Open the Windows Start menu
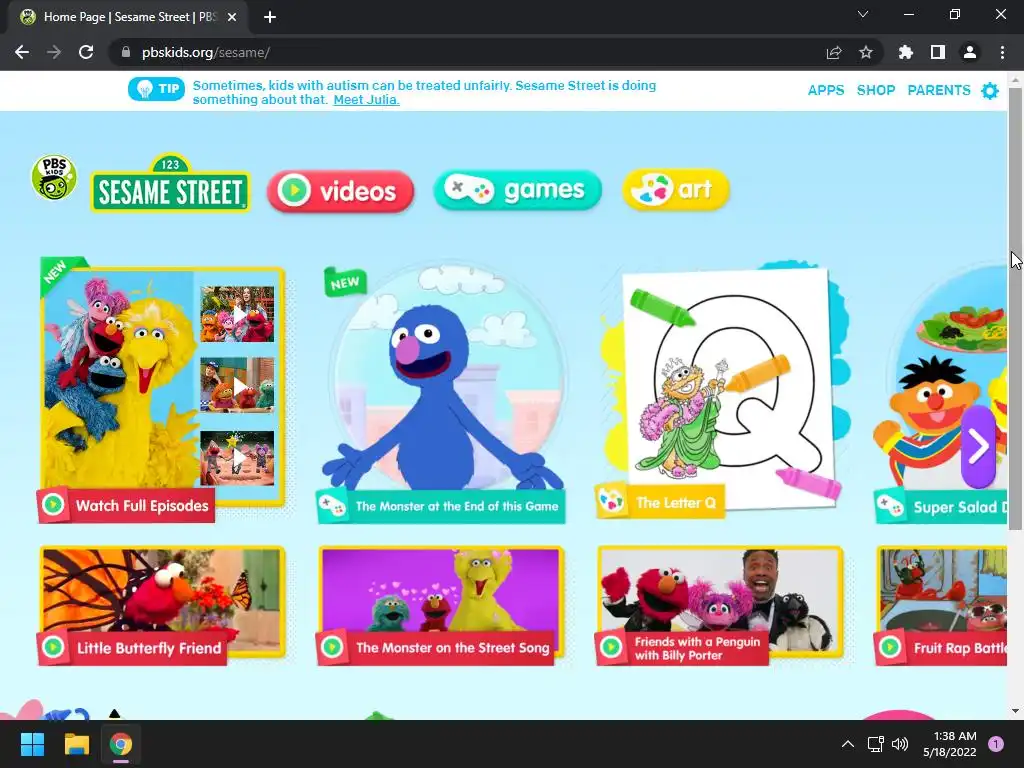1024x768 pixels. [32, 744]
